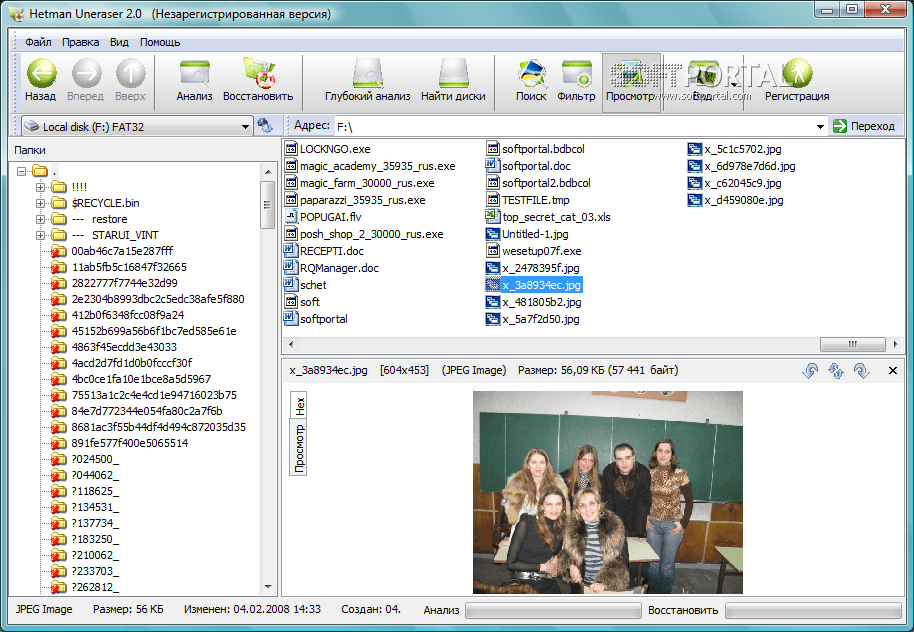
Task: Open the Вид toolbar dropdown arrow
Action: [x=733, y=83]
